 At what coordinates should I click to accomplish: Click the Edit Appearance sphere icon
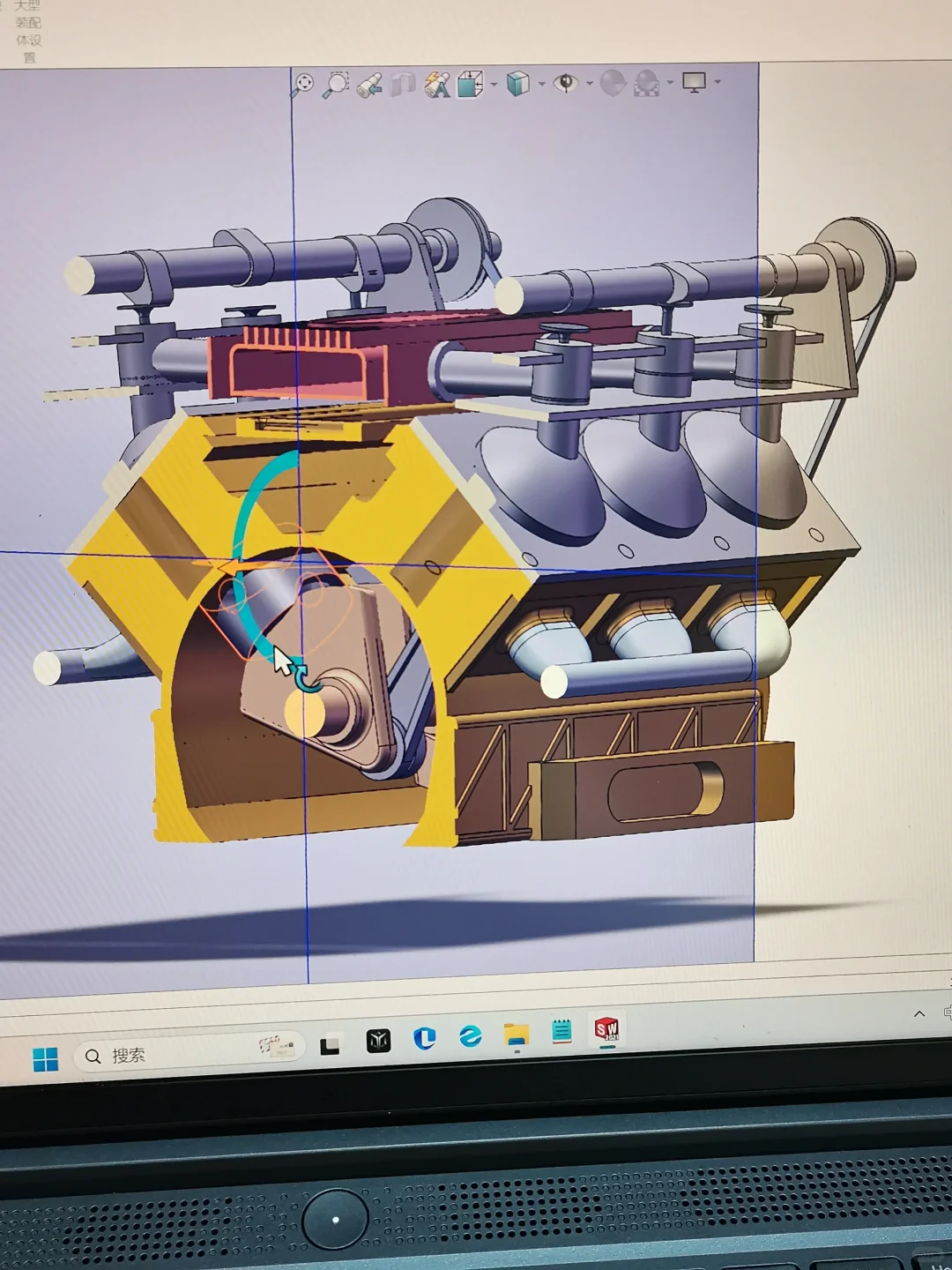tap(613, 83)
